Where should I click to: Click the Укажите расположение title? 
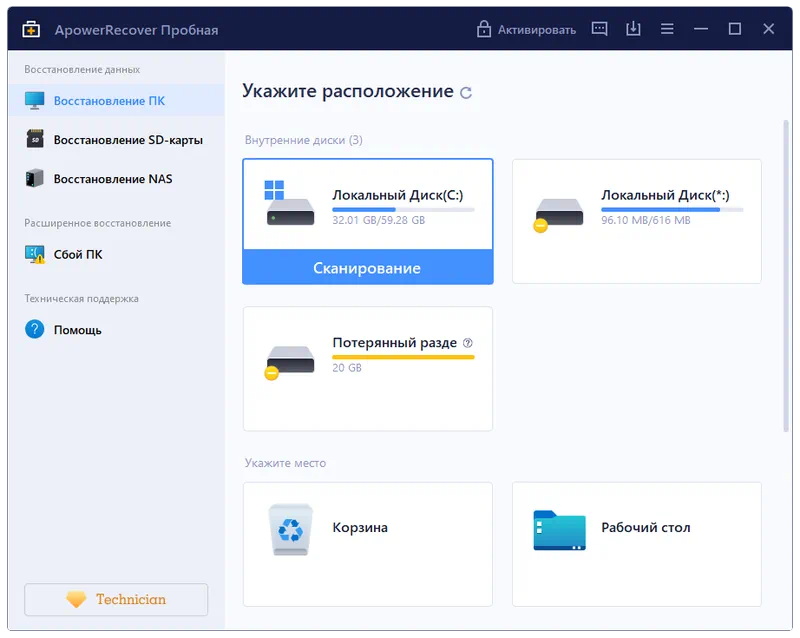click(347, 91)
